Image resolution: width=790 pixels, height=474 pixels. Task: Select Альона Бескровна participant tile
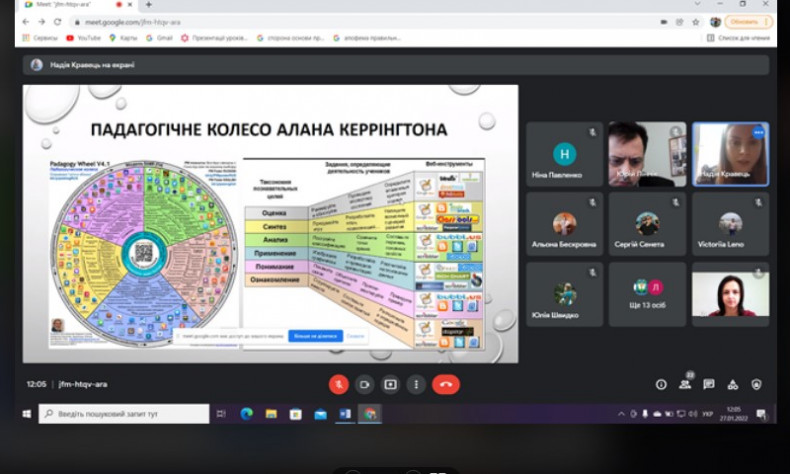[564, 224]
